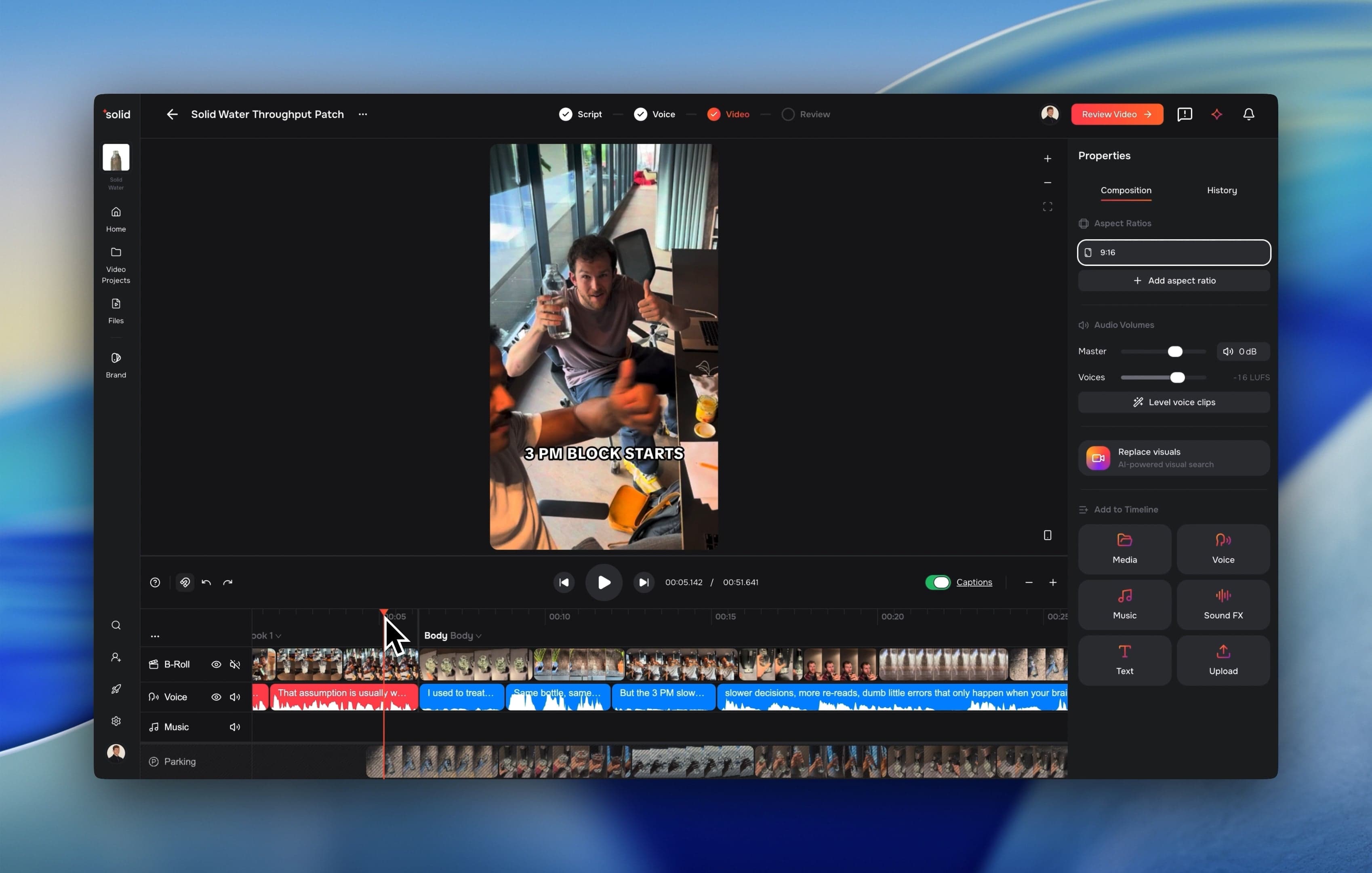Redo the last edit
This screenshot has width=1372, height=873.
pyautogui.click(x=228, y=582)
